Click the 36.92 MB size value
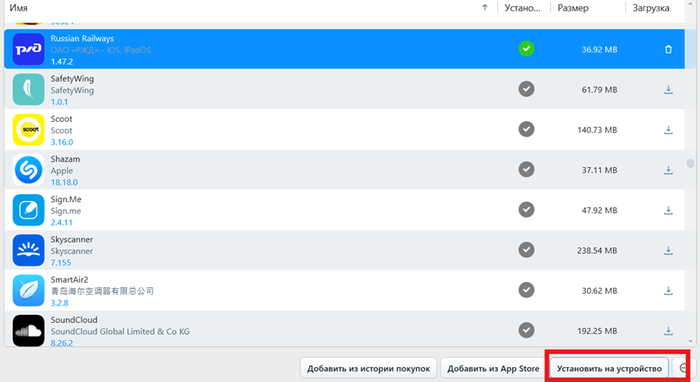Image resolution: width=700 pixels, height=382 pixels. coord(599,50)
